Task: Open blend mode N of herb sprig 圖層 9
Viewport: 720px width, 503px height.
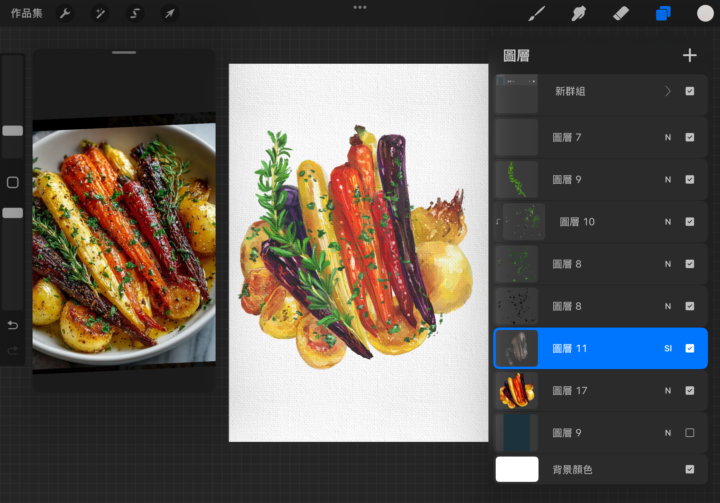Action: tap(668, 180)
